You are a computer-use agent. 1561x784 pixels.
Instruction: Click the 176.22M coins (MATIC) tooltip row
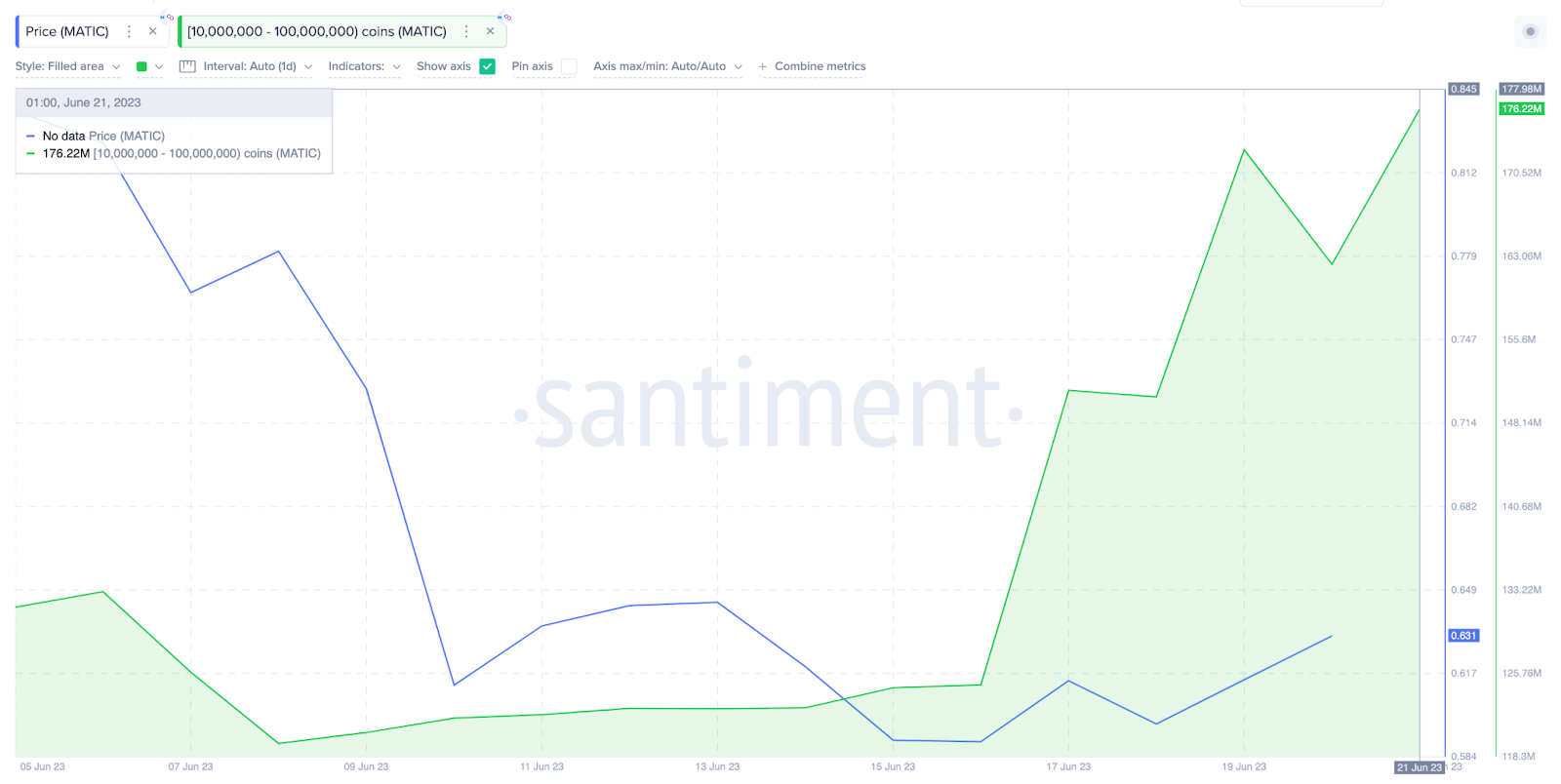point(174,154)
